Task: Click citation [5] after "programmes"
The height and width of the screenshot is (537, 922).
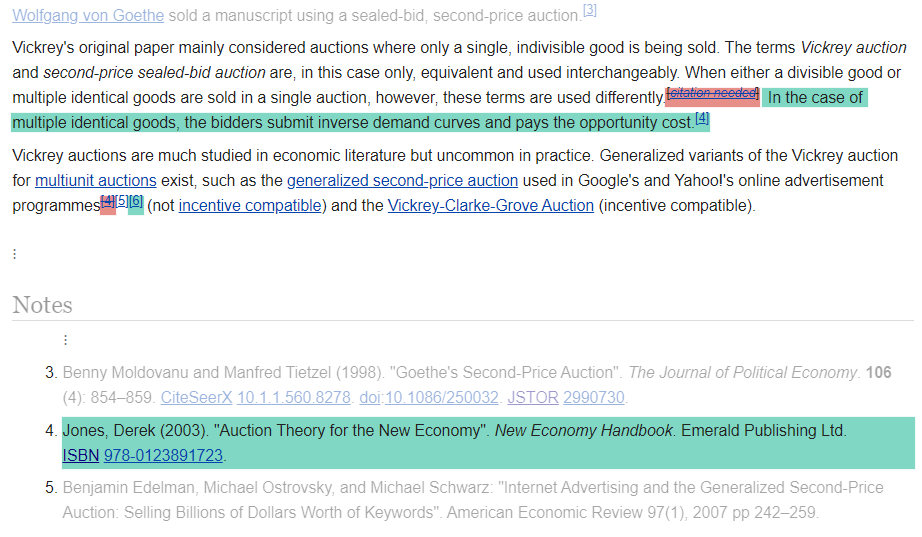Action: [122, 202]
